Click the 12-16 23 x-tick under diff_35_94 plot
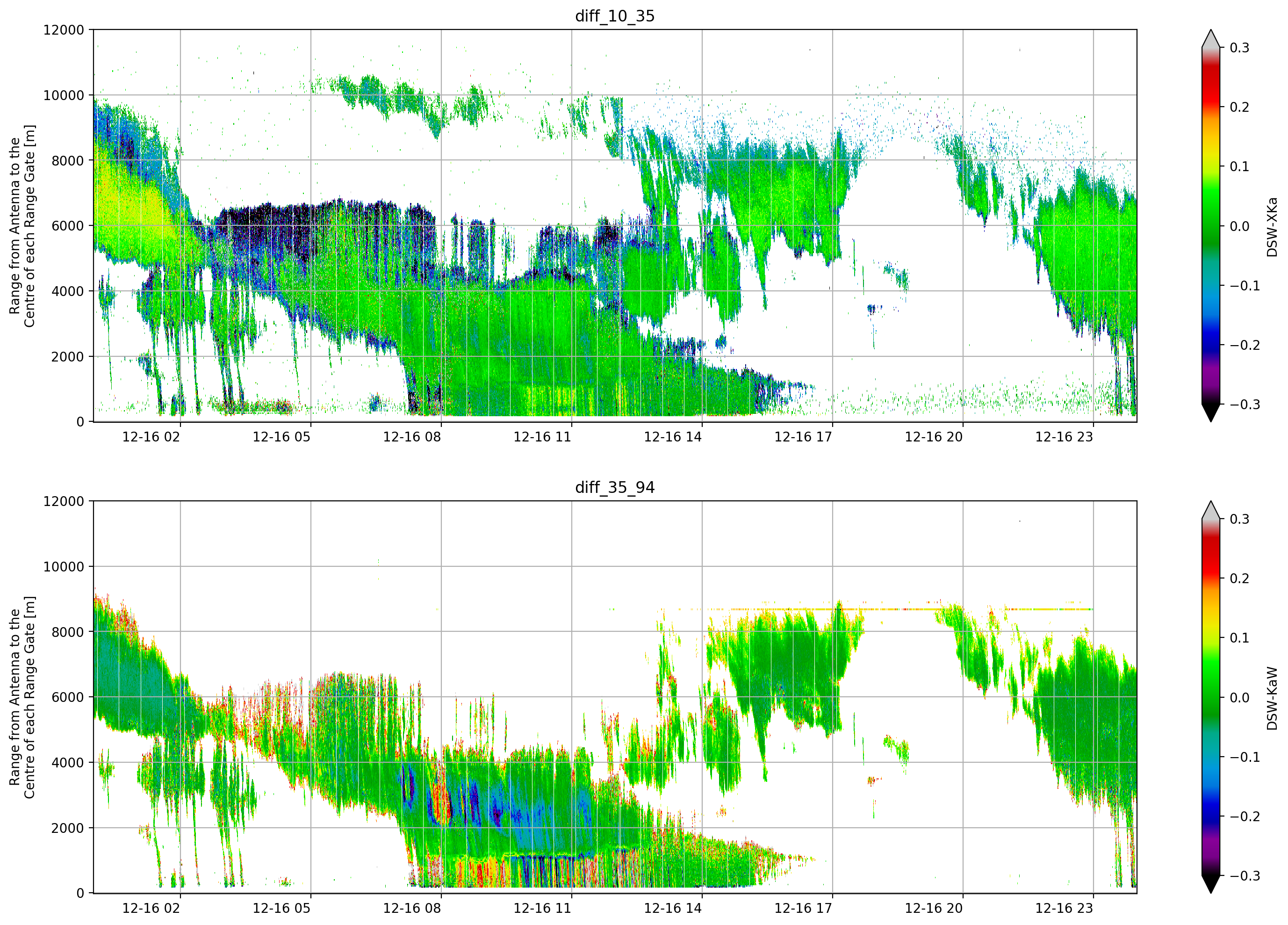The height and width of the screenshot is (925, 1288). pos(1064,909)
